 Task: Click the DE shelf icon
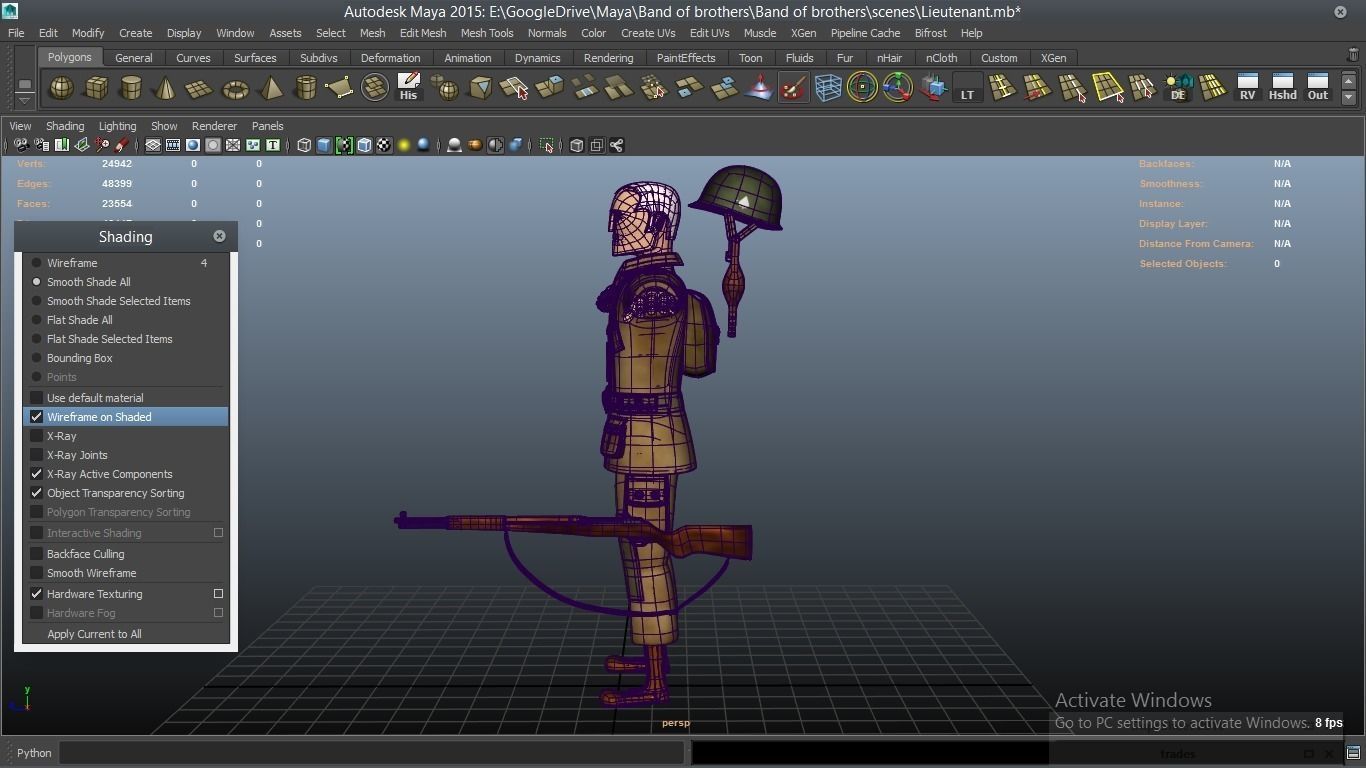(1178, 88)
